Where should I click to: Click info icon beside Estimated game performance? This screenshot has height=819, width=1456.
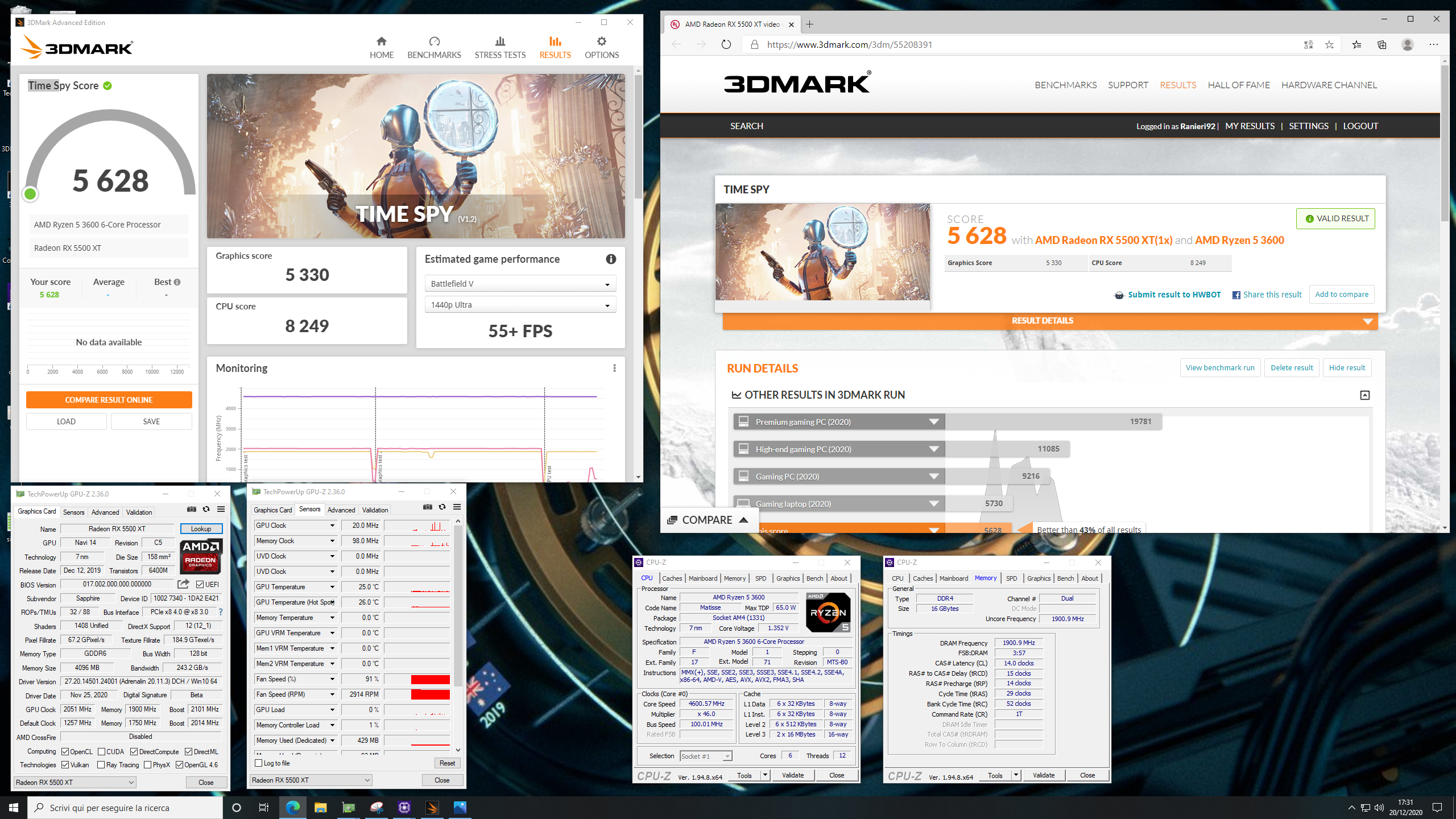(x=611, y=259)
